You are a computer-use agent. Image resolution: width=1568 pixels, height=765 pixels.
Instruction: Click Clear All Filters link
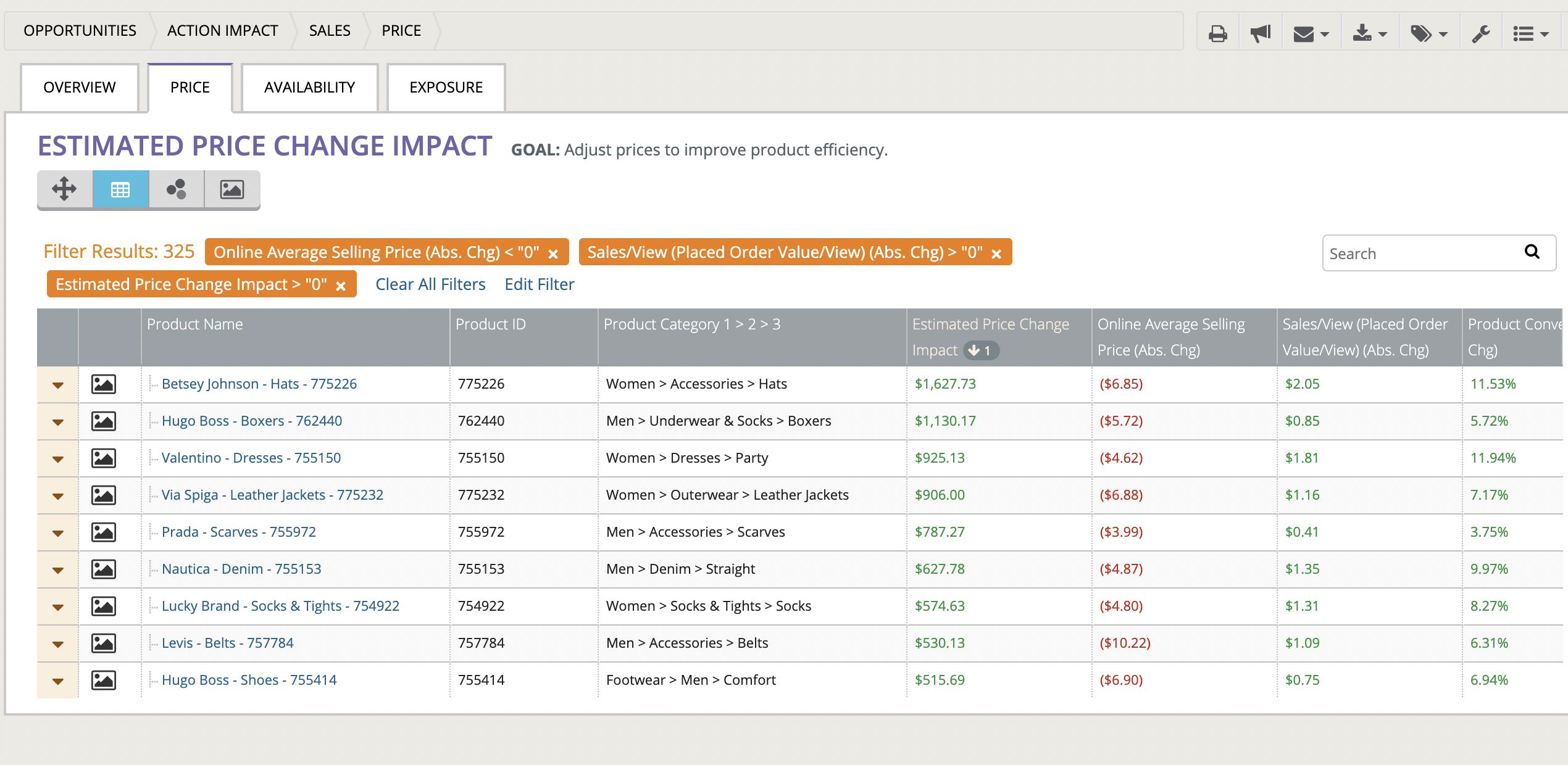tap(430, 284)
